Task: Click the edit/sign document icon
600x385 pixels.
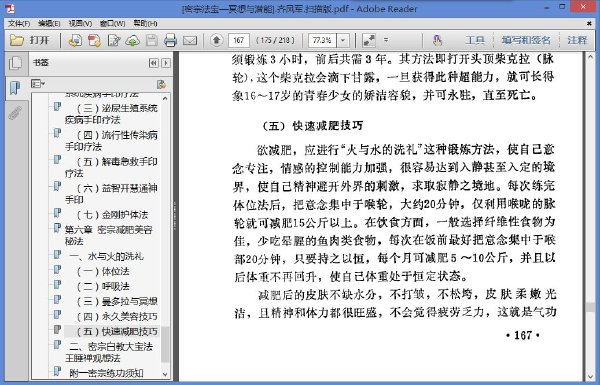Action: (x=114, y=40)
